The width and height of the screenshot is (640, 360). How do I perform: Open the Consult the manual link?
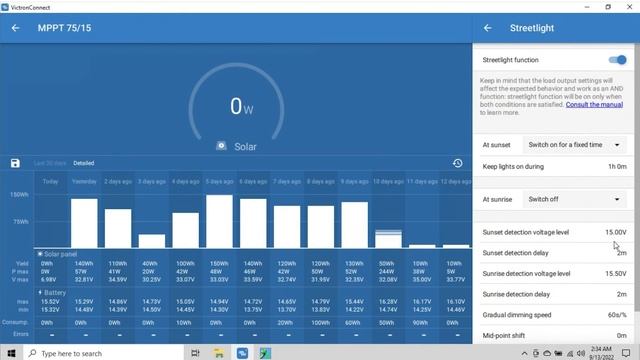pyautogui.click(x=594, y=104)
